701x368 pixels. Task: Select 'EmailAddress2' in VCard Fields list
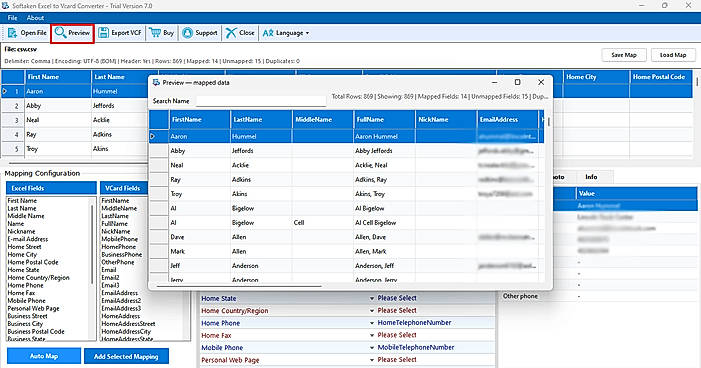121,300
